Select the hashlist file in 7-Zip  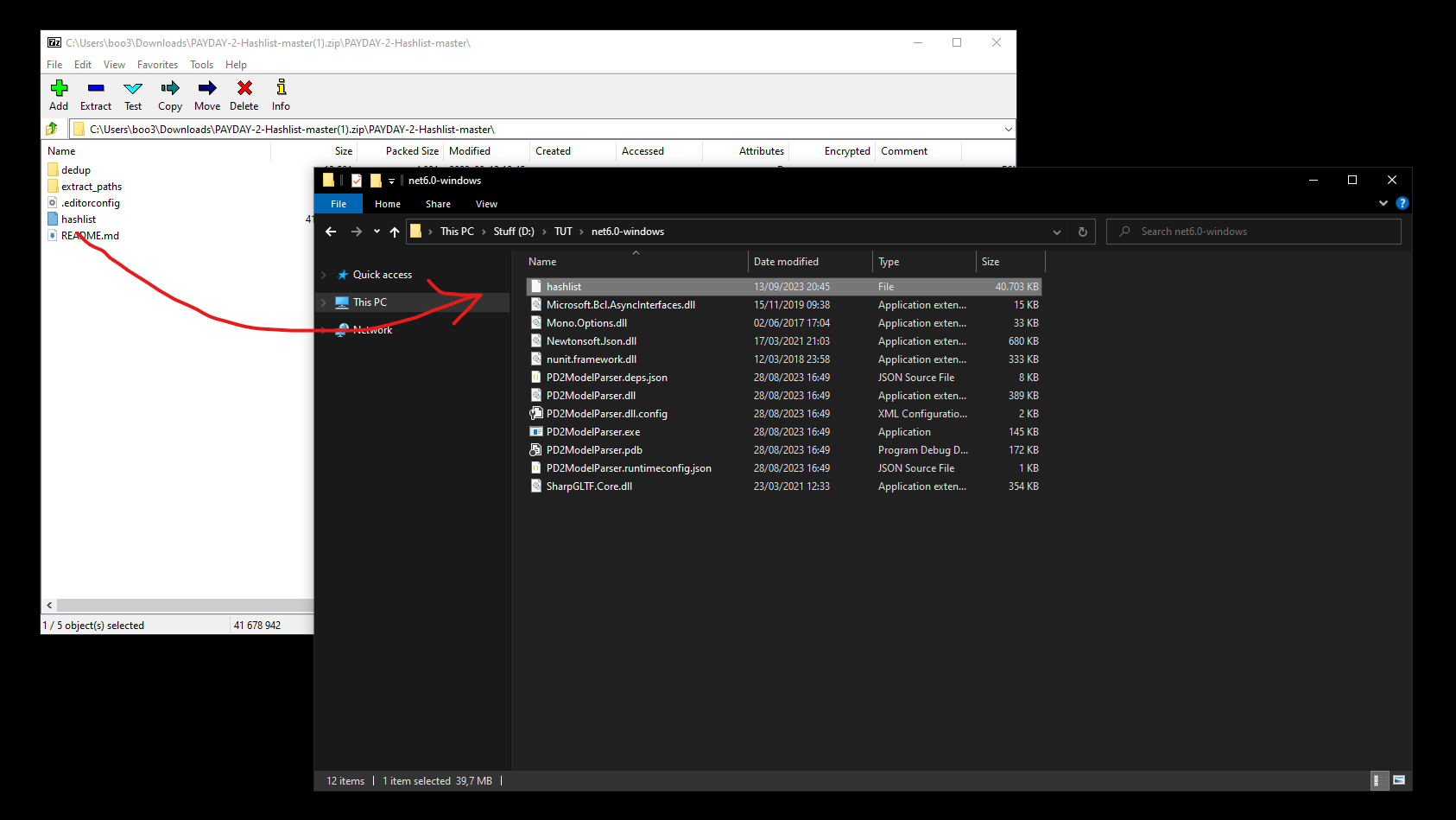78,219
